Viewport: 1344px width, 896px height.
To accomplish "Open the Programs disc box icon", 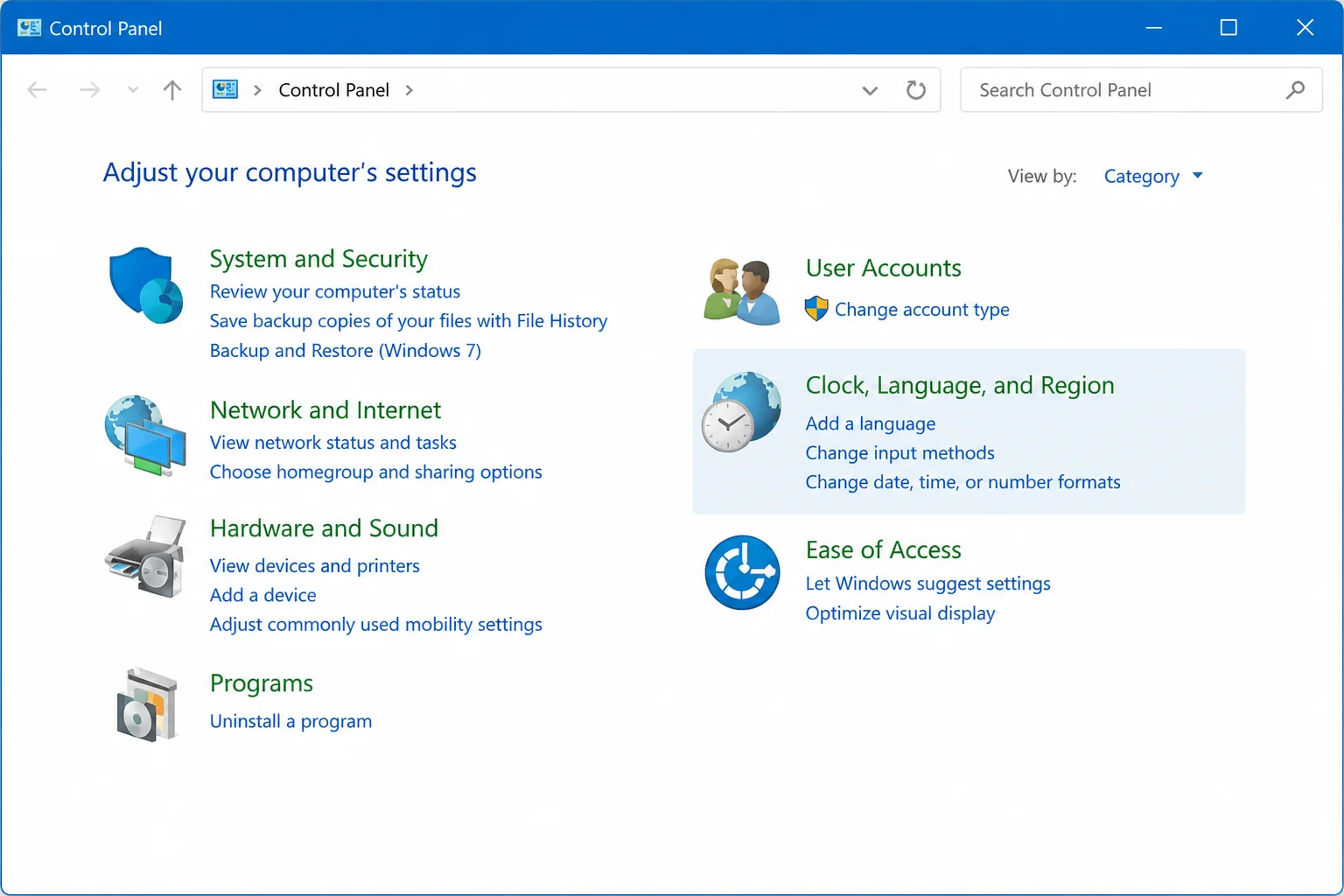I will click(147, 705).
